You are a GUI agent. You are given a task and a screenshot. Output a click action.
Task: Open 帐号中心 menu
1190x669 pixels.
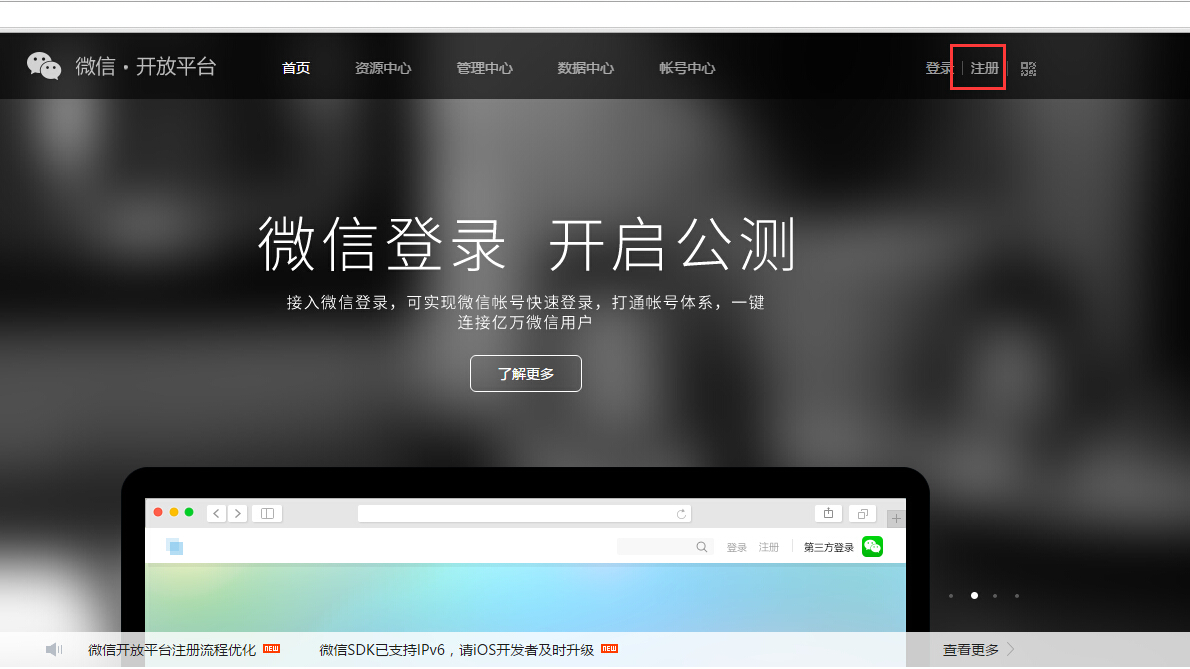688,68
